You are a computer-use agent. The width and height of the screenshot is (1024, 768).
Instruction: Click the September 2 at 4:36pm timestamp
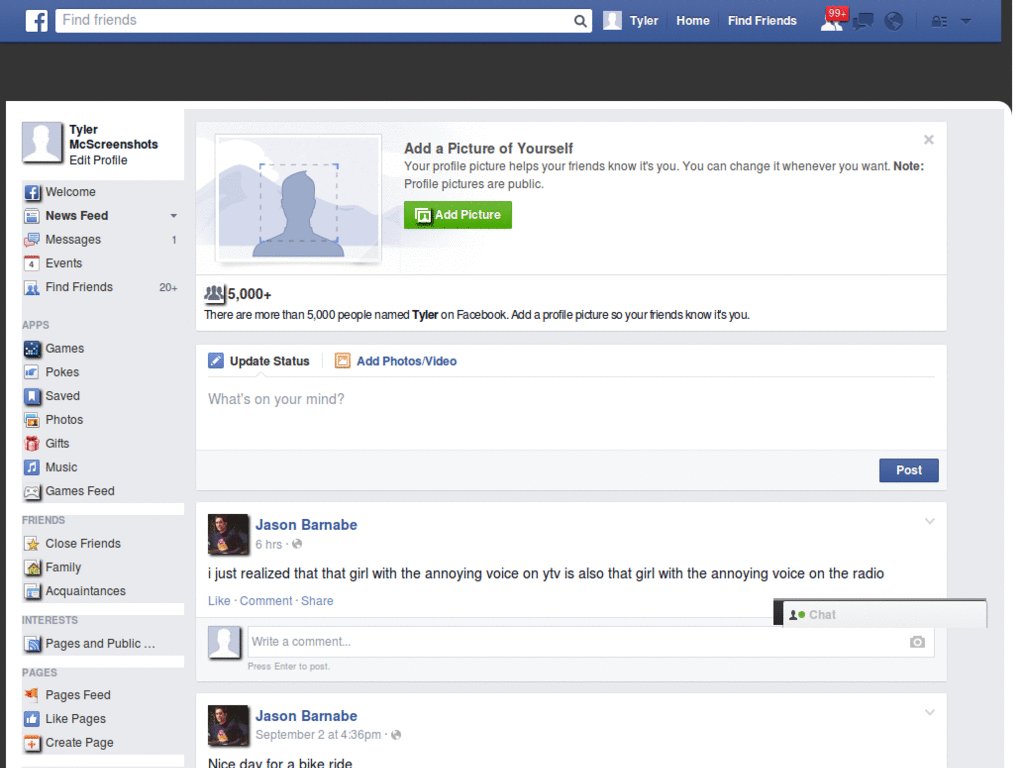[x=318, y=735]
